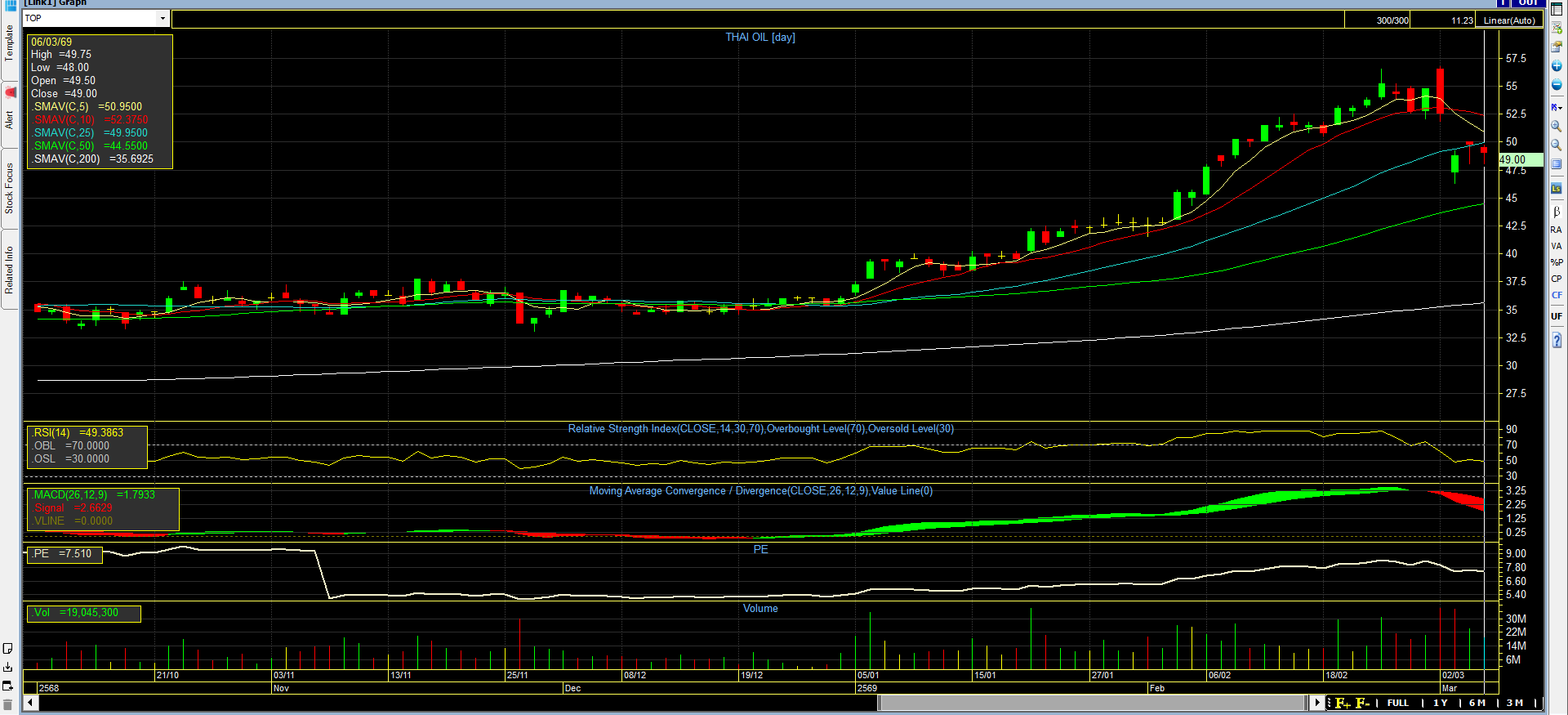Open the Template side tab
The width and height of the screenshot is (1568, 715).
pyautogui.click(x=10, y=42)
